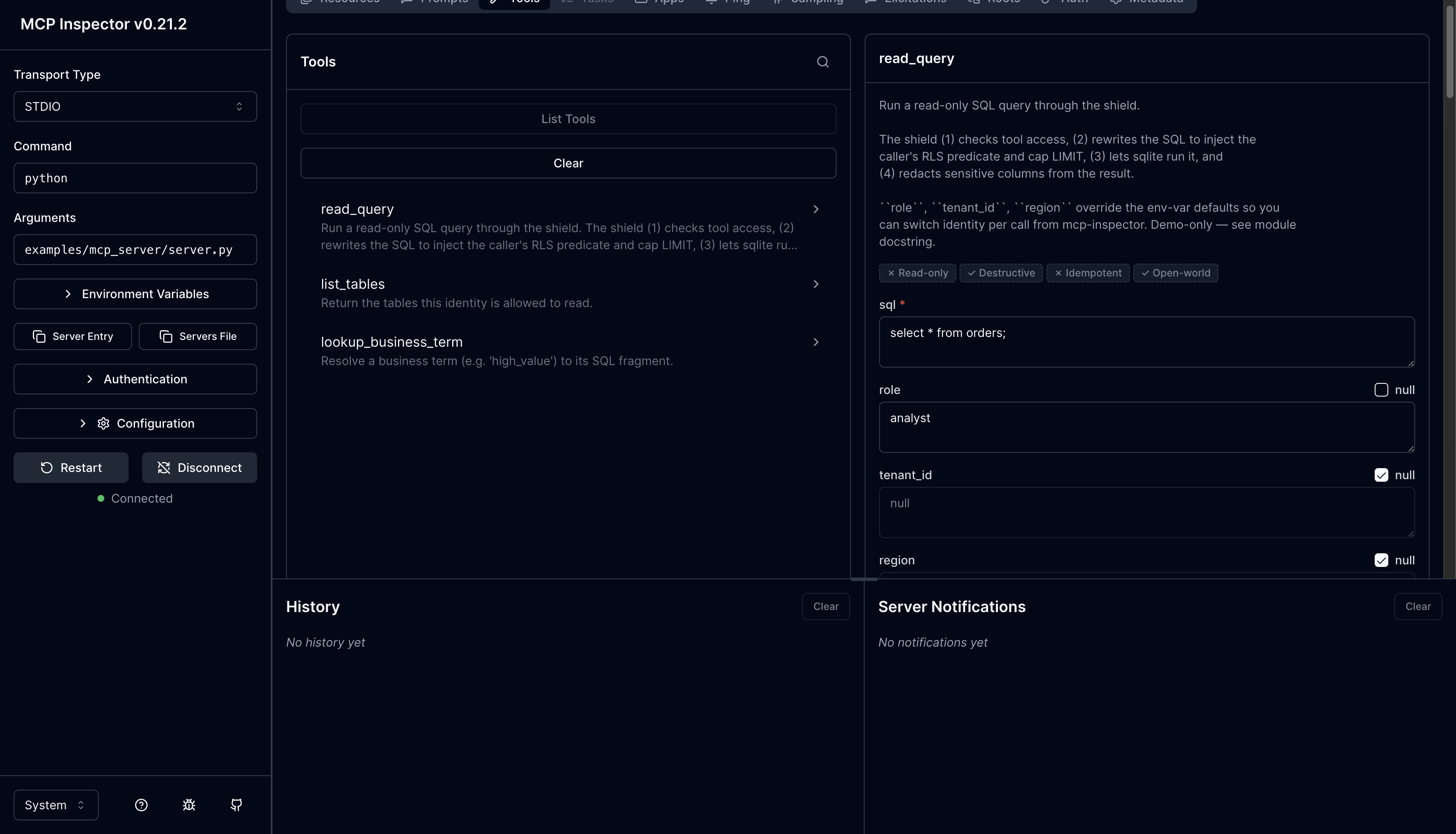Image resolution: width=1456 pixels, height=834 pixels.
Task: Click 'Run a read-only SQL query through the shield.' text
Action: 1009,105
